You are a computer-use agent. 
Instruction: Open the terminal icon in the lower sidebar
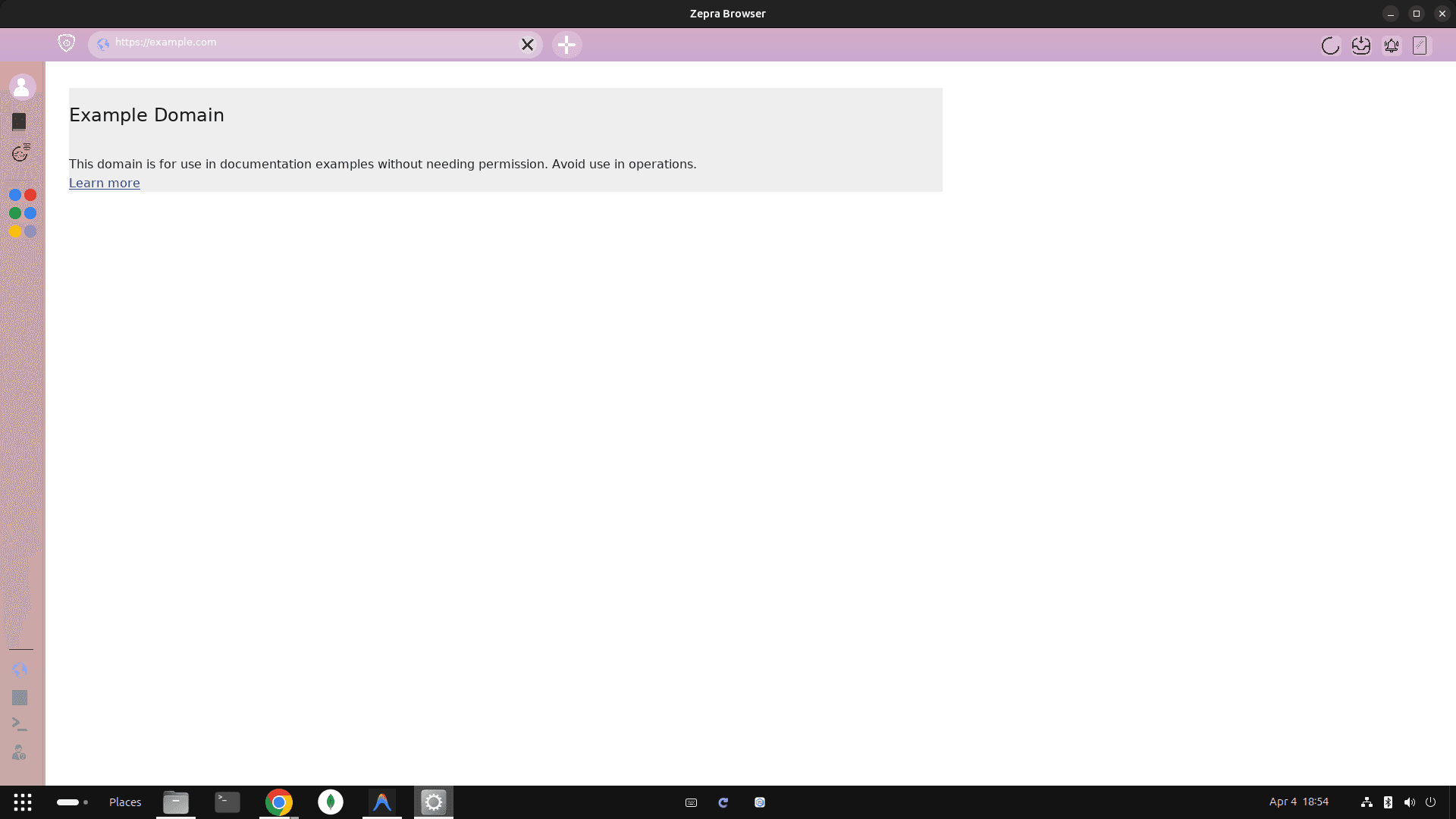[19, 723]
